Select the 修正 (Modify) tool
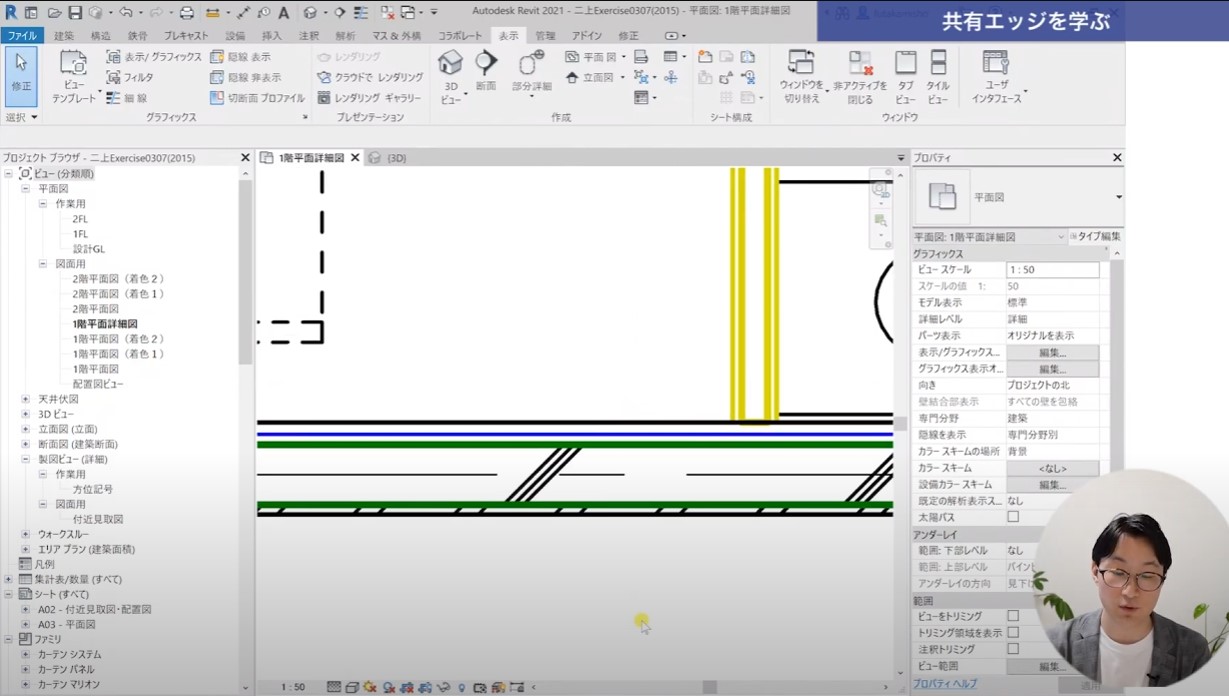Screen dimensions: 1229x696 pyautogui.click(x=21, y=74)
